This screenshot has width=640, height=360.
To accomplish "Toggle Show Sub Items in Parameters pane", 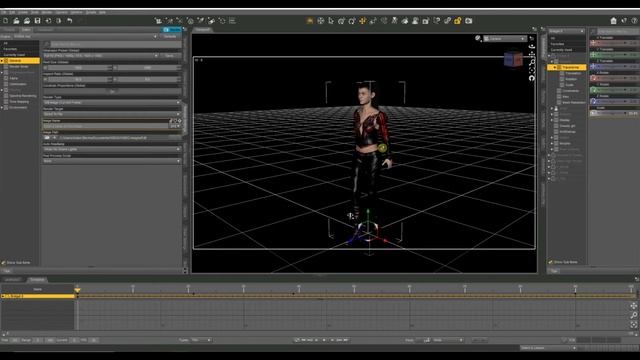I will [x=563, y=262].
